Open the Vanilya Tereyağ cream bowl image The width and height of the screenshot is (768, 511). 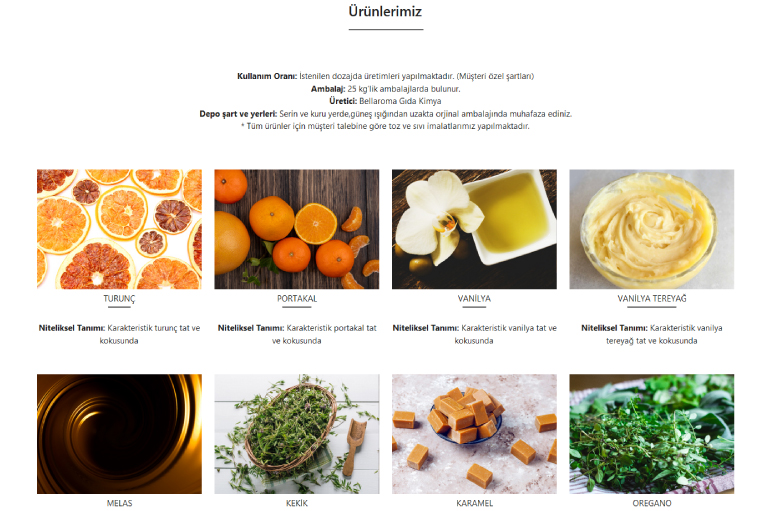[651, 229]
